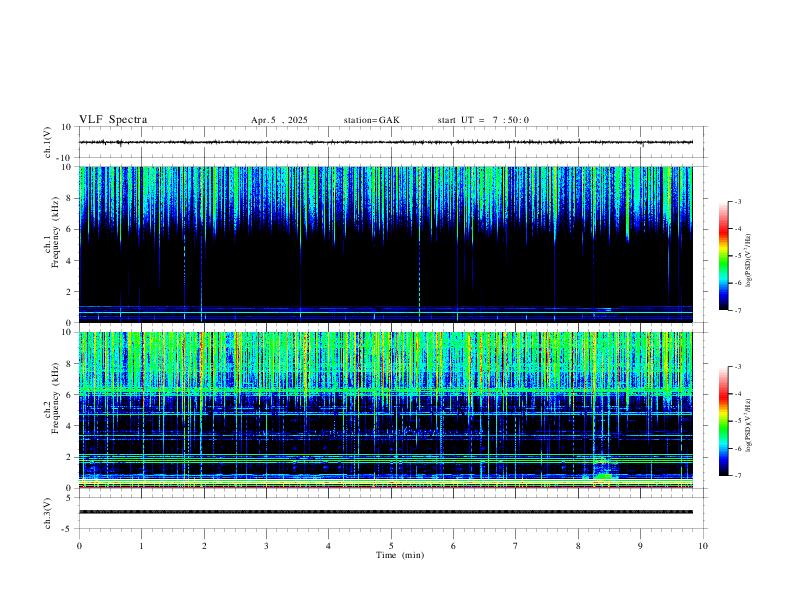Click the time axis tick label "7"
Screen dimensions: 792x612
[x=516, y=546]
